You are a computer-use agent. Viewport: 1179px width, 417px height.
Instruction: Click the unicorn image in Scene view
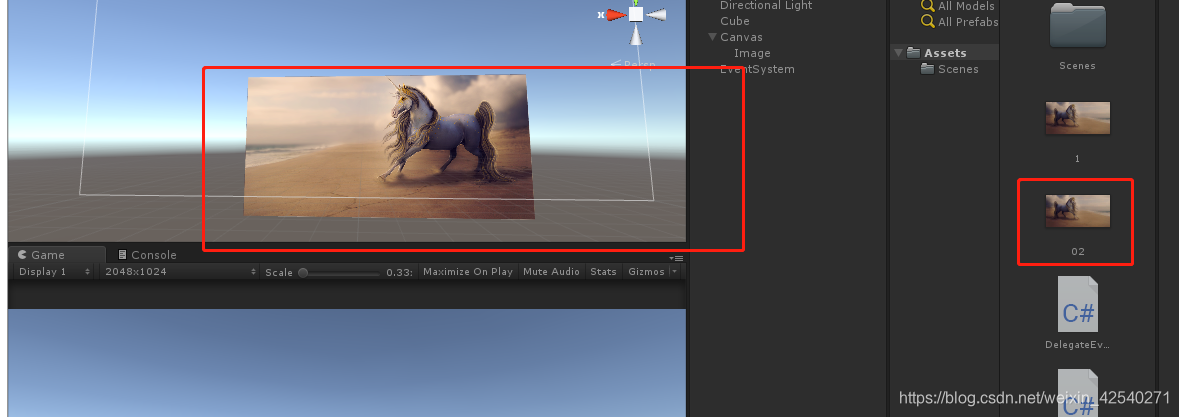pyautogui.click(x=388, y=147)
